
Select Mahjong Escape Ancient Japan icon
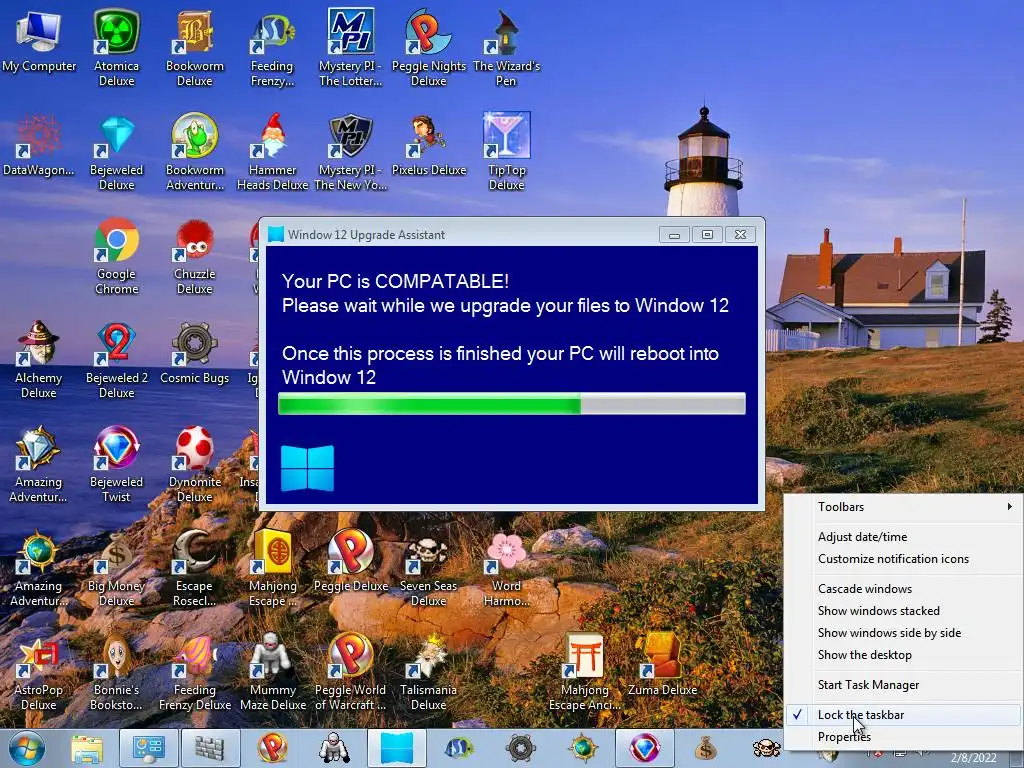[x=584, y=671]
